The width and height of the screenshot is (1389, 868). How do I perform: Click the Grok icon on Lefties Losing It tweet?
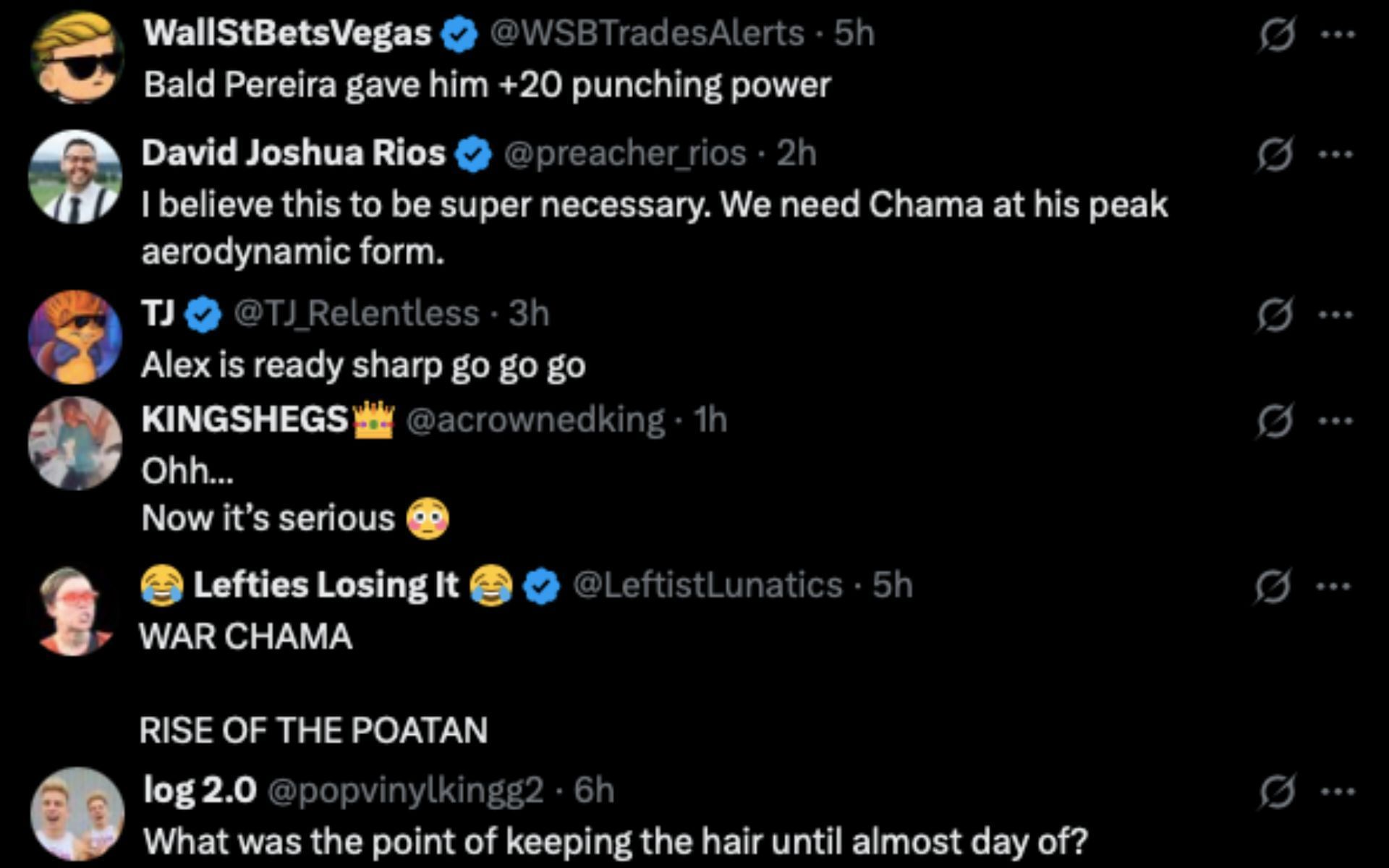tap(1273, 586)
